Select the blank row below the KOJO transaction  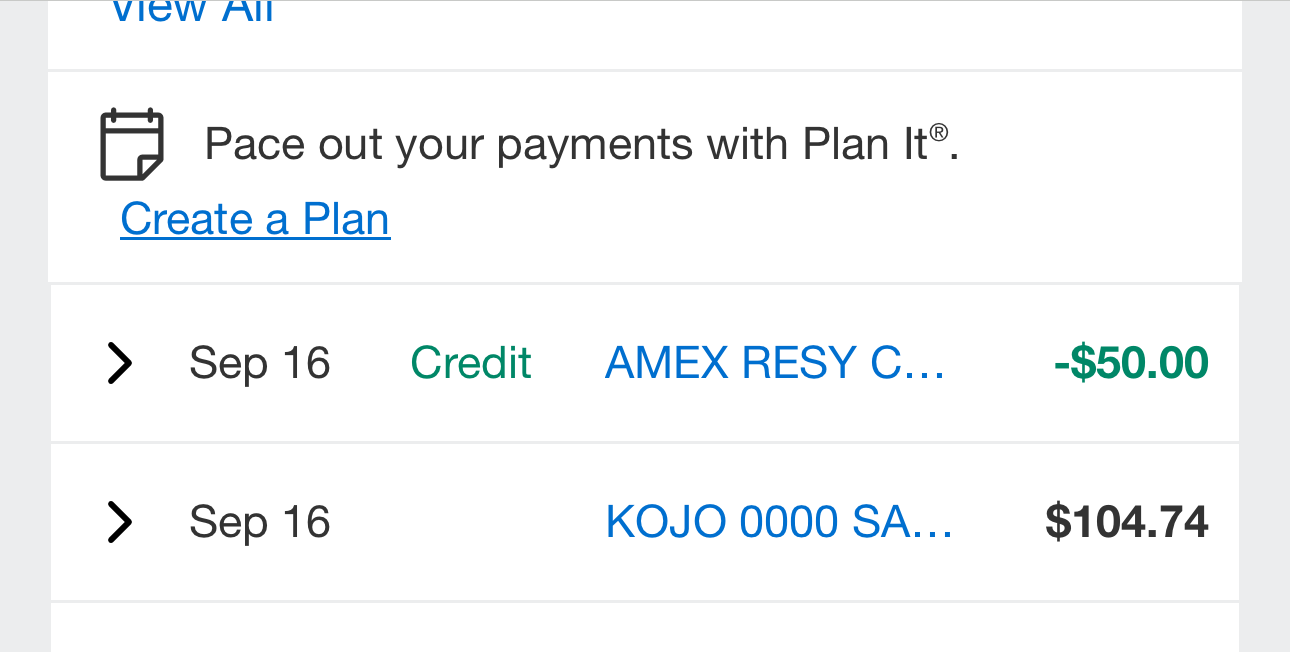click(x=645, y=628)
